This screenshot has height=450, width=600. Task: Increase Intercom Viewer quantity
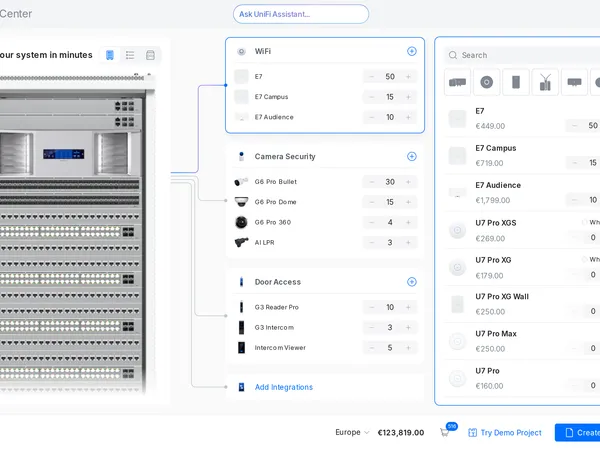(x=408, y=348)
